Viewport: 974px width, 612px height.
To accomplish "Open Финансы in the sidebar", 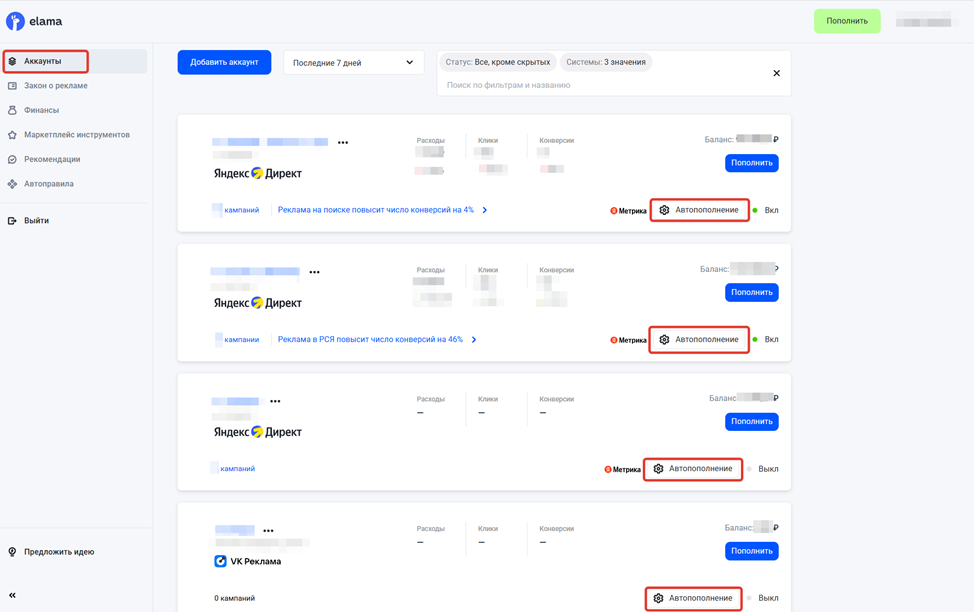I will coord(41,110).
